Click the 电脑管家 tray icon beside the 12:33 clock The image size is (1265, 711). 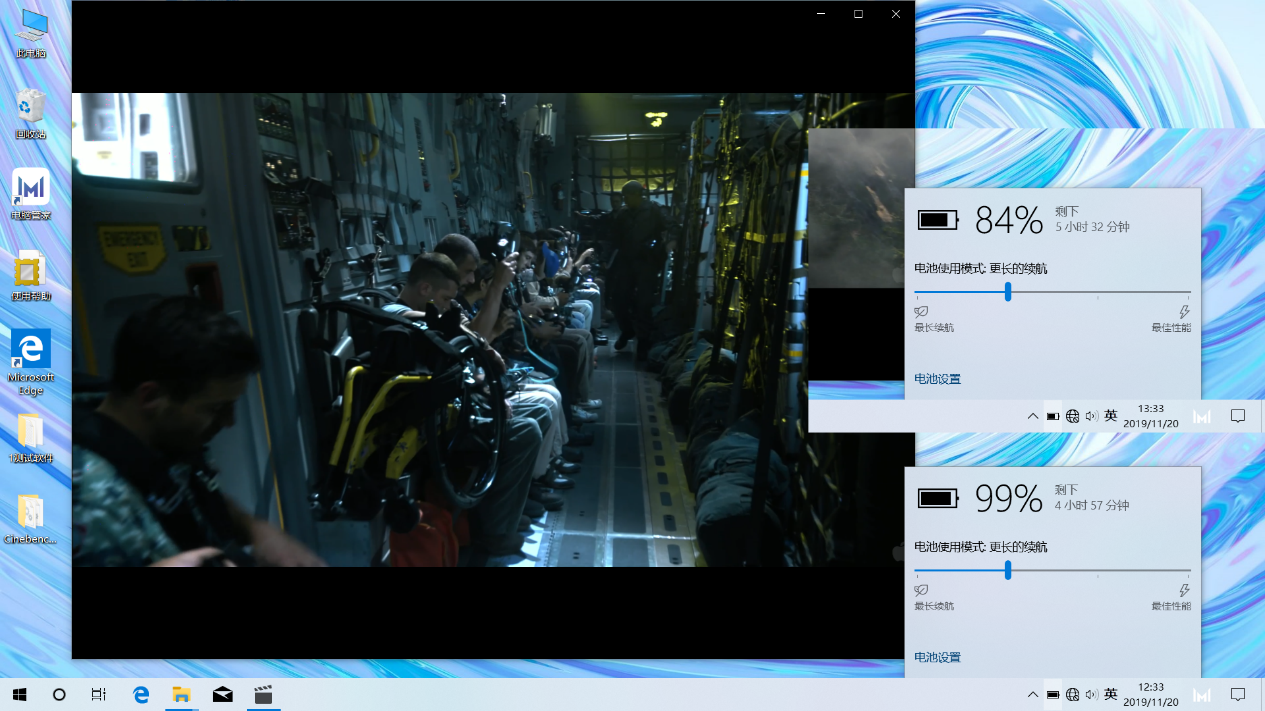[x=1202, y=695]
